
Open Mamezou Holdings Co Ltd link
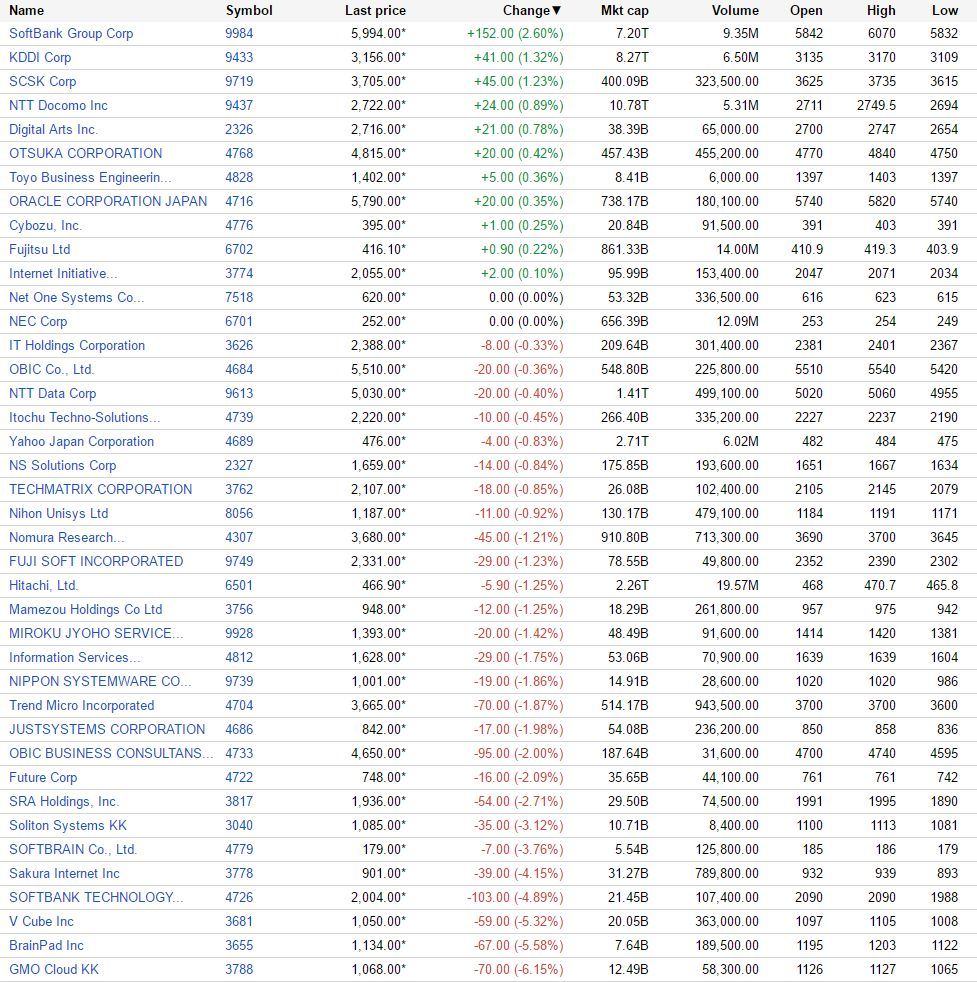(86, 610)
